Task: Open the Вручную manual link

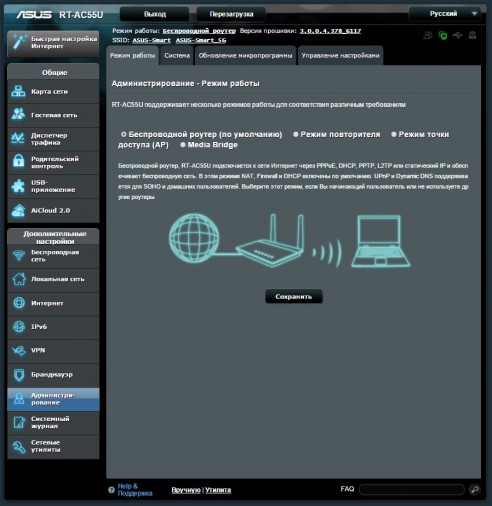Action: point(186,490)
